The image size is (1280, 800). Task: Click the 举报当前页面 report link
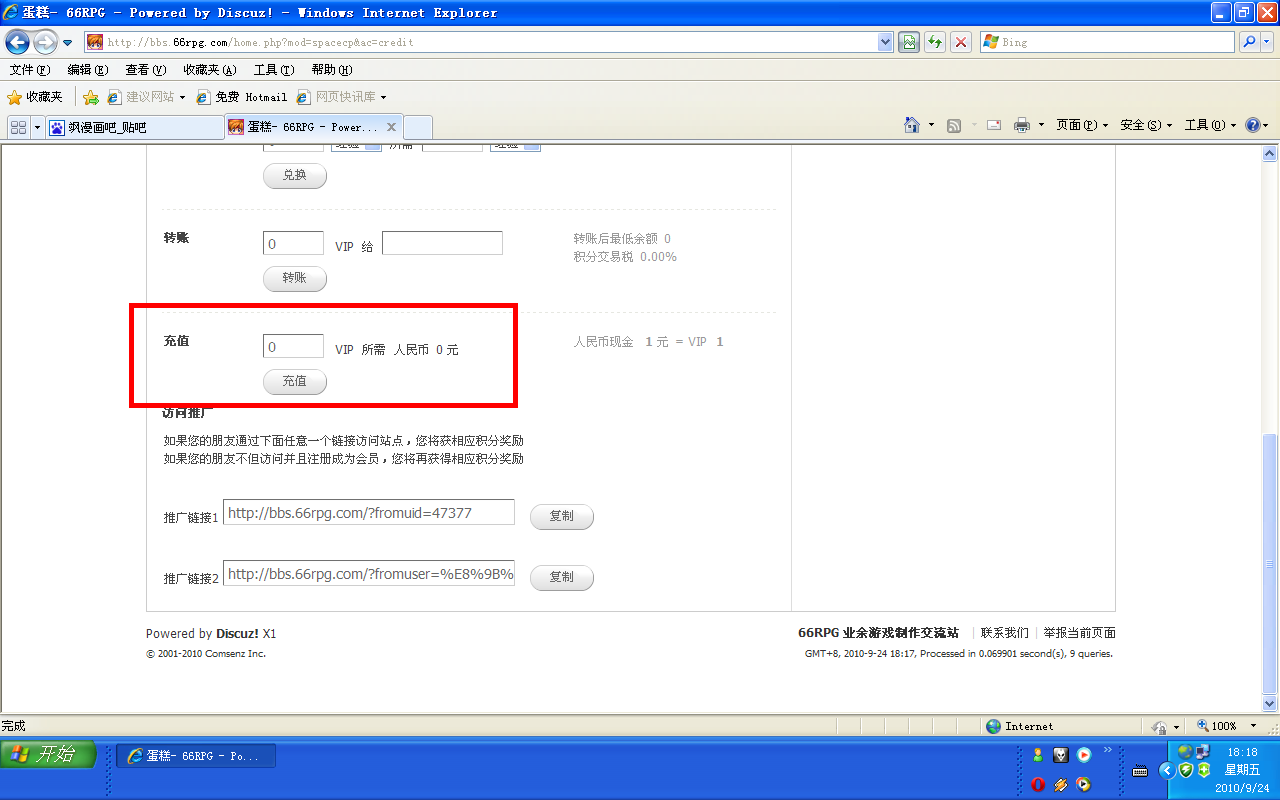pos(1080,633)
